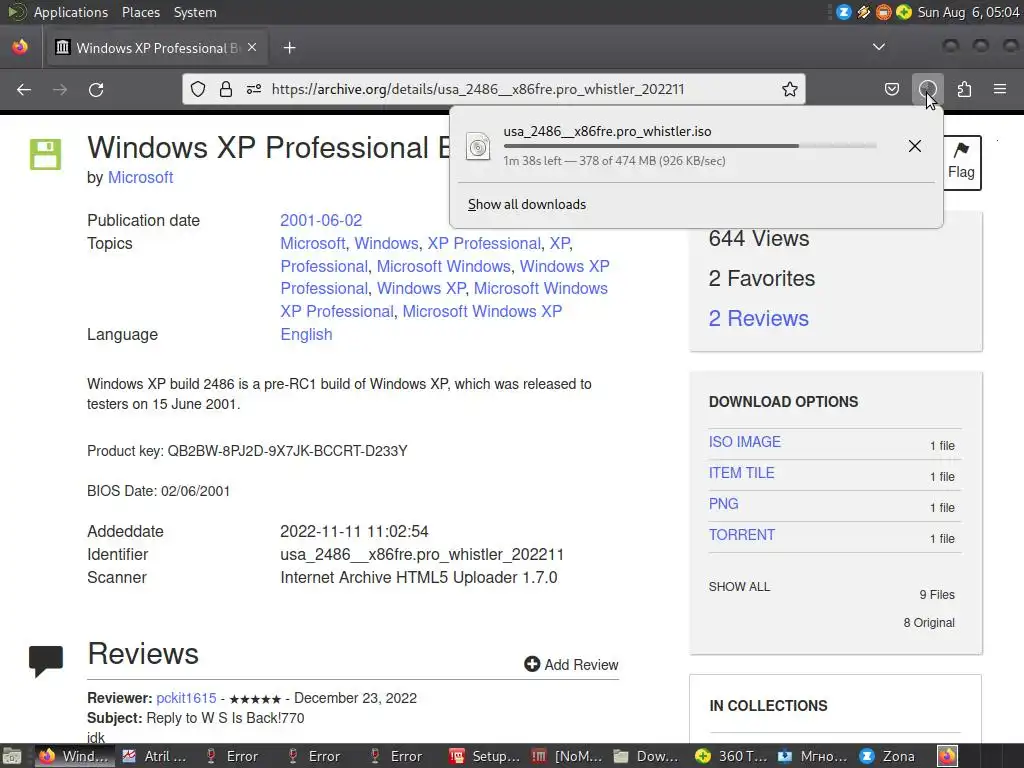Open the XP Professional topic link
Viewport: 1024px width, 768px height.
[x=484, y=244]
